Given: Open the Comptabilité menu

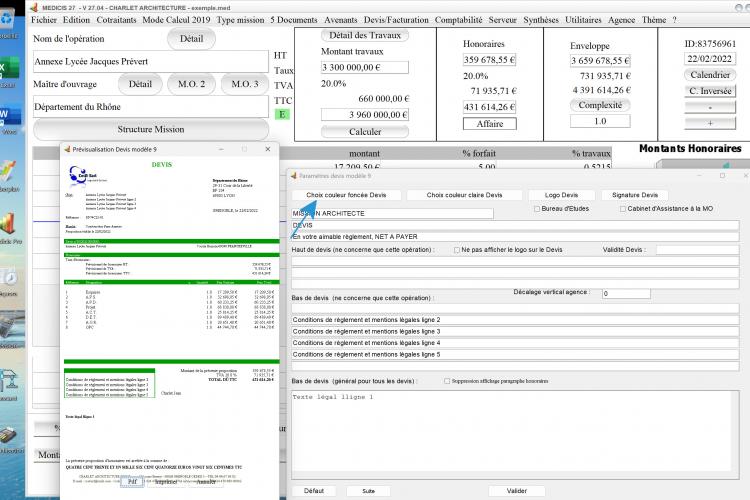Looking at the screenshot, I should [x=458, y=20].
